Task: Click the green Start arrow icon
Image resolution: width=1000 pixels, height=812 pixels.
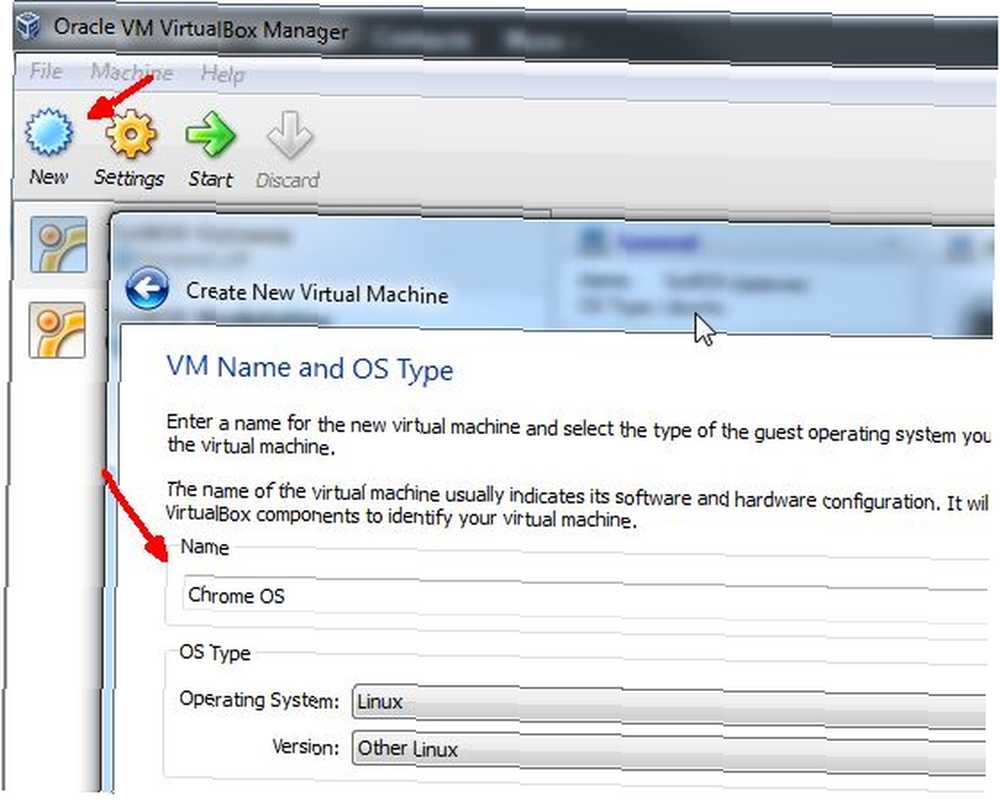Action: tap(210, 135)
